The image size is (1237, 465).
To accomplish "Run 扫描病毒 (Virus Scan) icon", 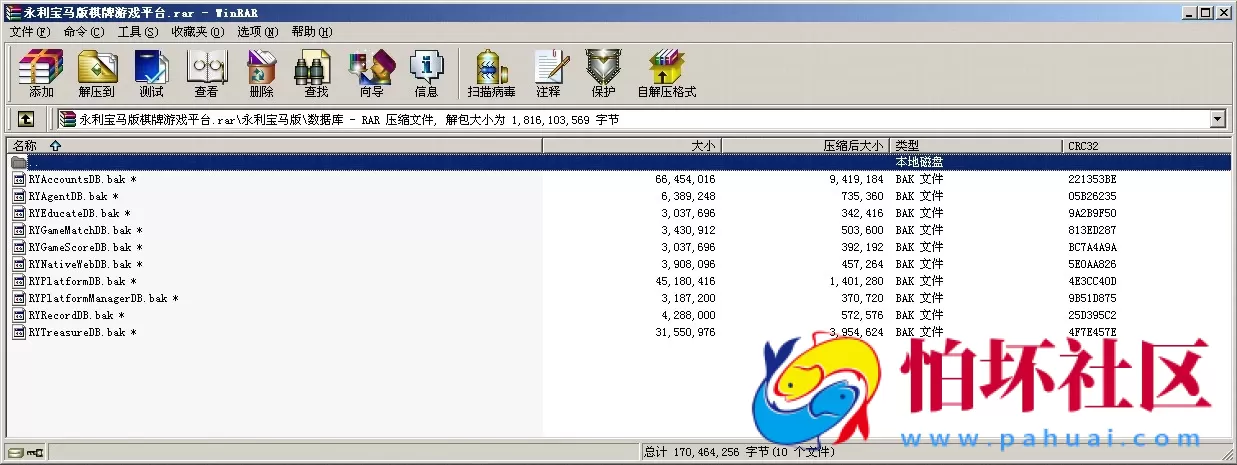I will click(x=491, y=73).
